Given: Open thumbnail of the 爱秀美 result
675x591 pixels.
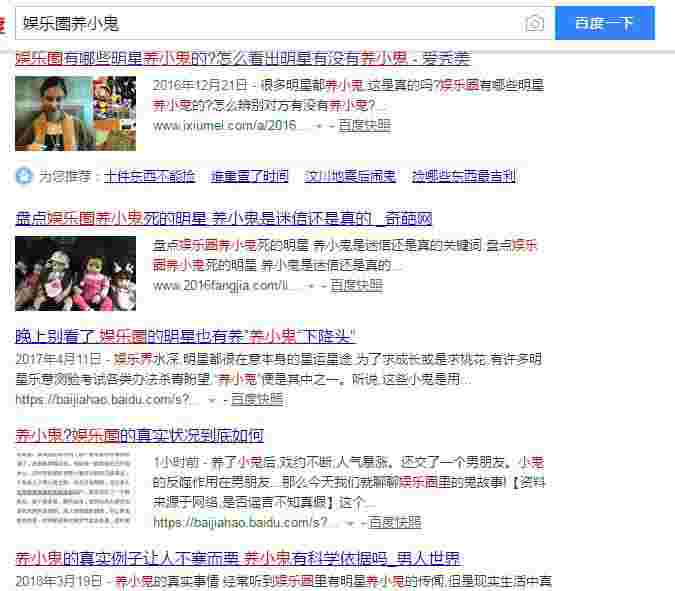Looking at the screenshot, I should click(x=75, y=114).
